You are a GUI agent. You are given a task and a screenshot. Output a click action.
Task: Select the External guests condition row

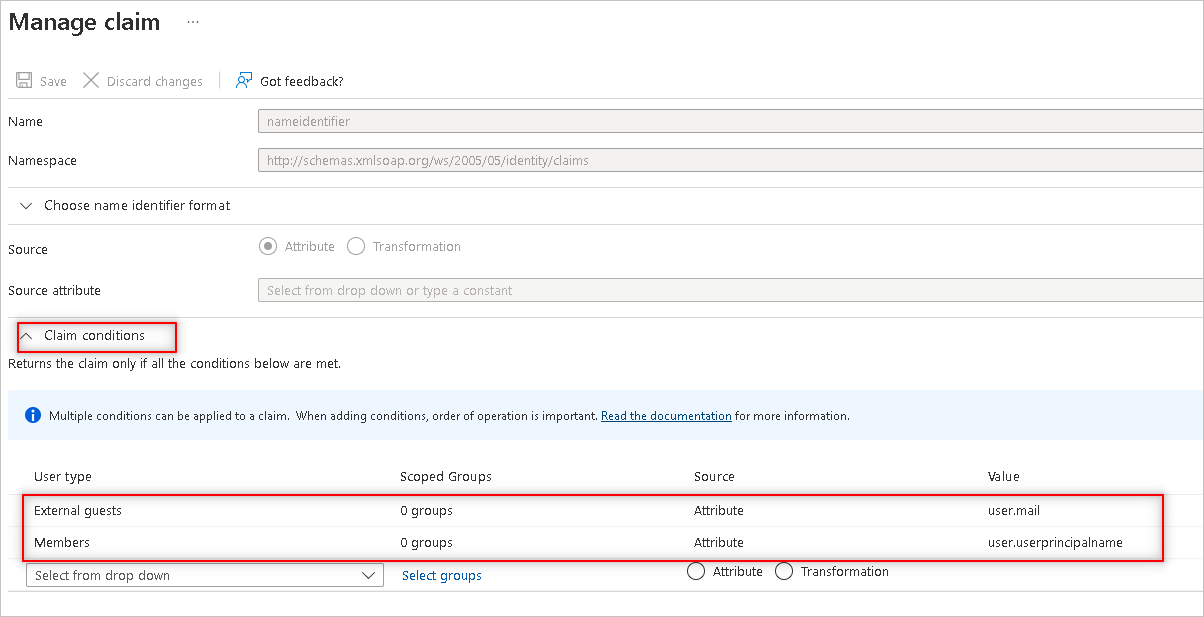(x=78, y=511)
